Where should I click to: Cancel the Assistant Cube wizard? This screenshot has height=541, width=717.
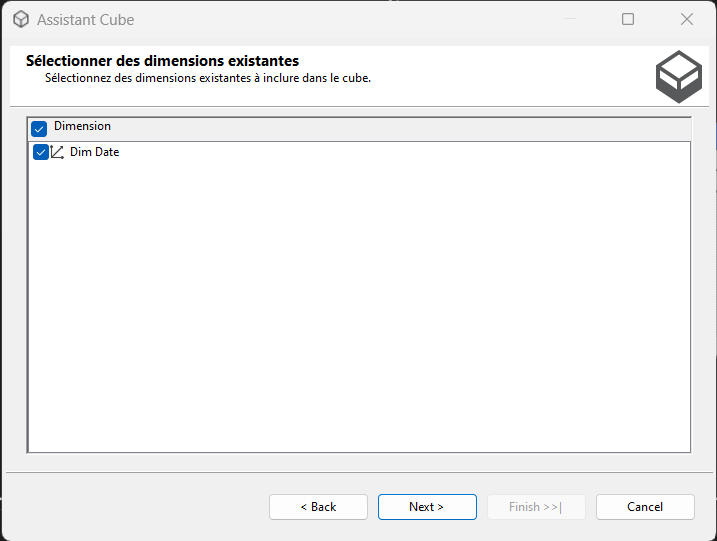tap(645, 507)
